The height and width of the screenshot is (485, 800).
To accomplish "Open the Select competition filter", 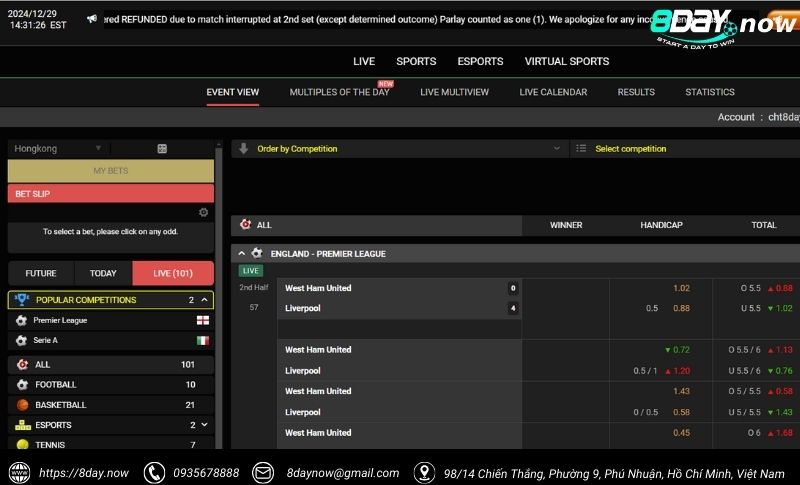I will pos(684,149).
